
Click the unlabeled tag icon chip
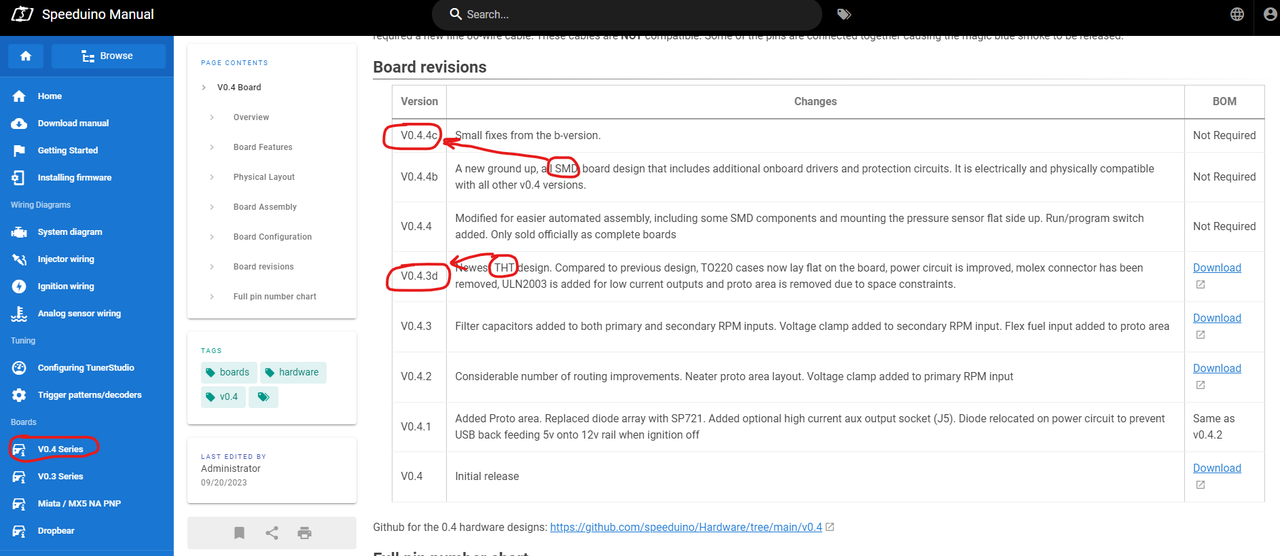point(263,397)
